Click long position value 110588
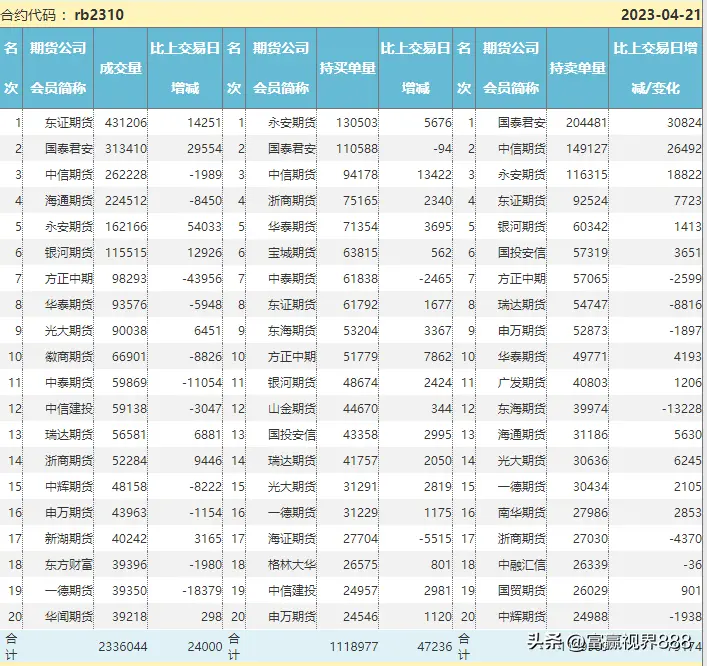 [x=356, y=149]
